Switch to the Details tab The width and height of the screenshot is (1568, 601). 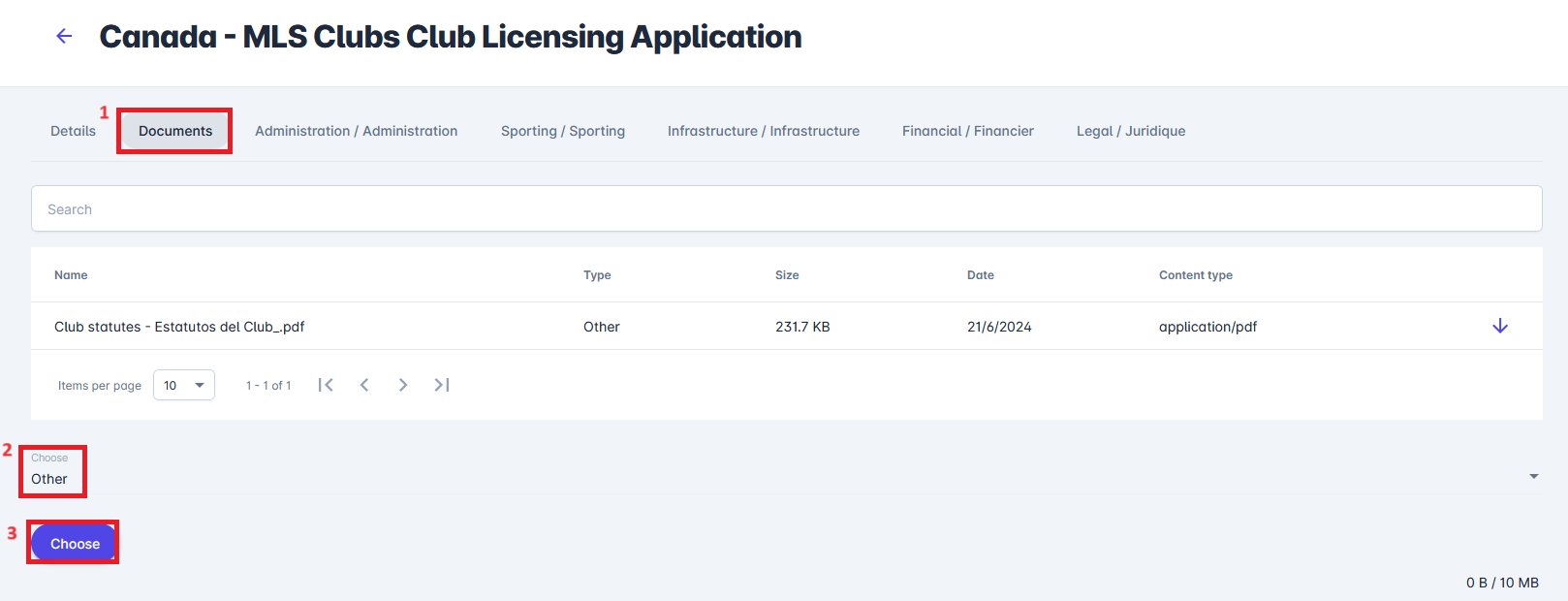tap(73, 131)
